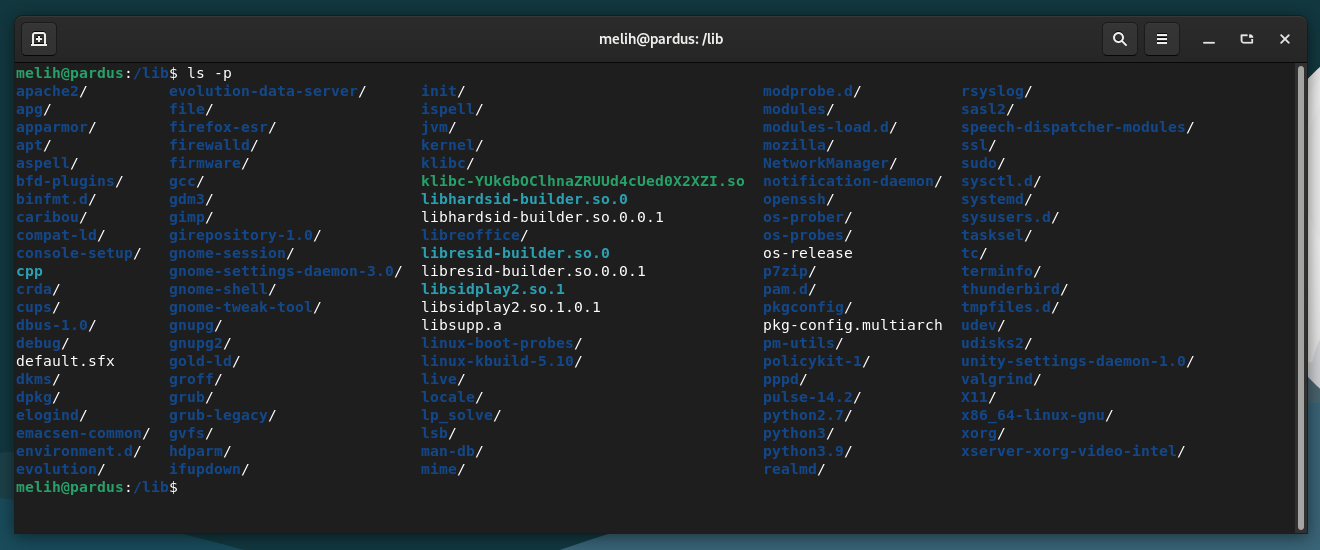Click the 'modprobe.d/' entry
This screenshot has width=1320, height=550.
[812, 91]
